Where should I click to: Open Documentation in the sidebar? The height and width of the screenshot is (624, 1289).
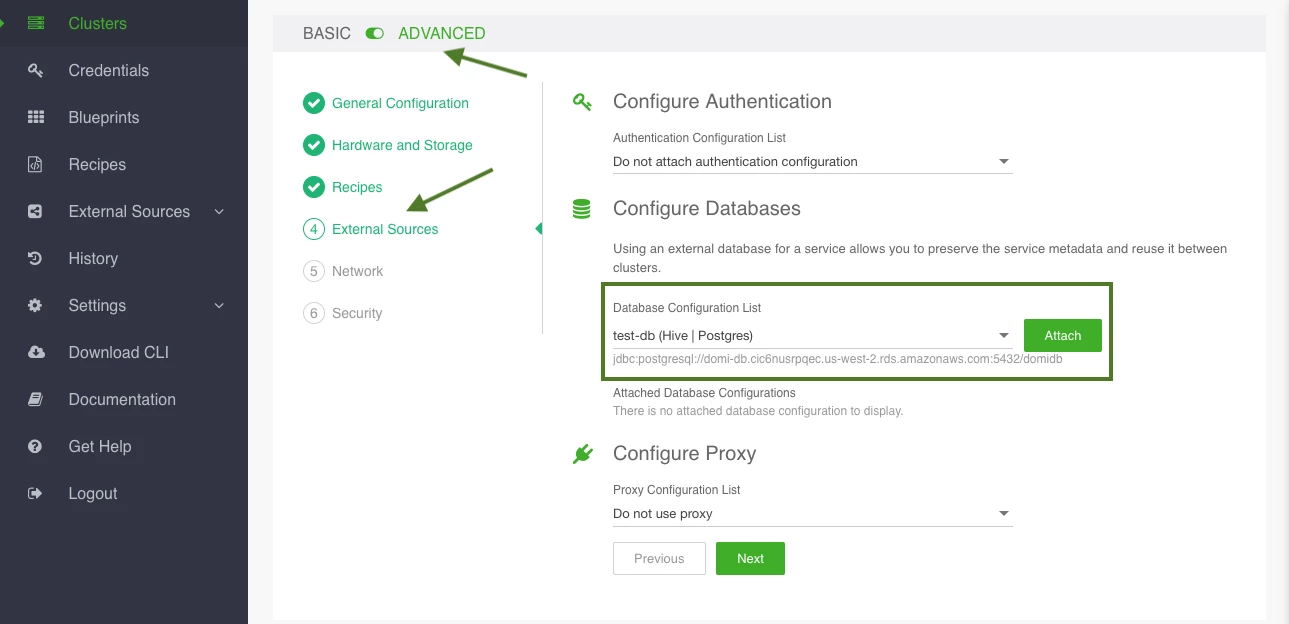122,399
